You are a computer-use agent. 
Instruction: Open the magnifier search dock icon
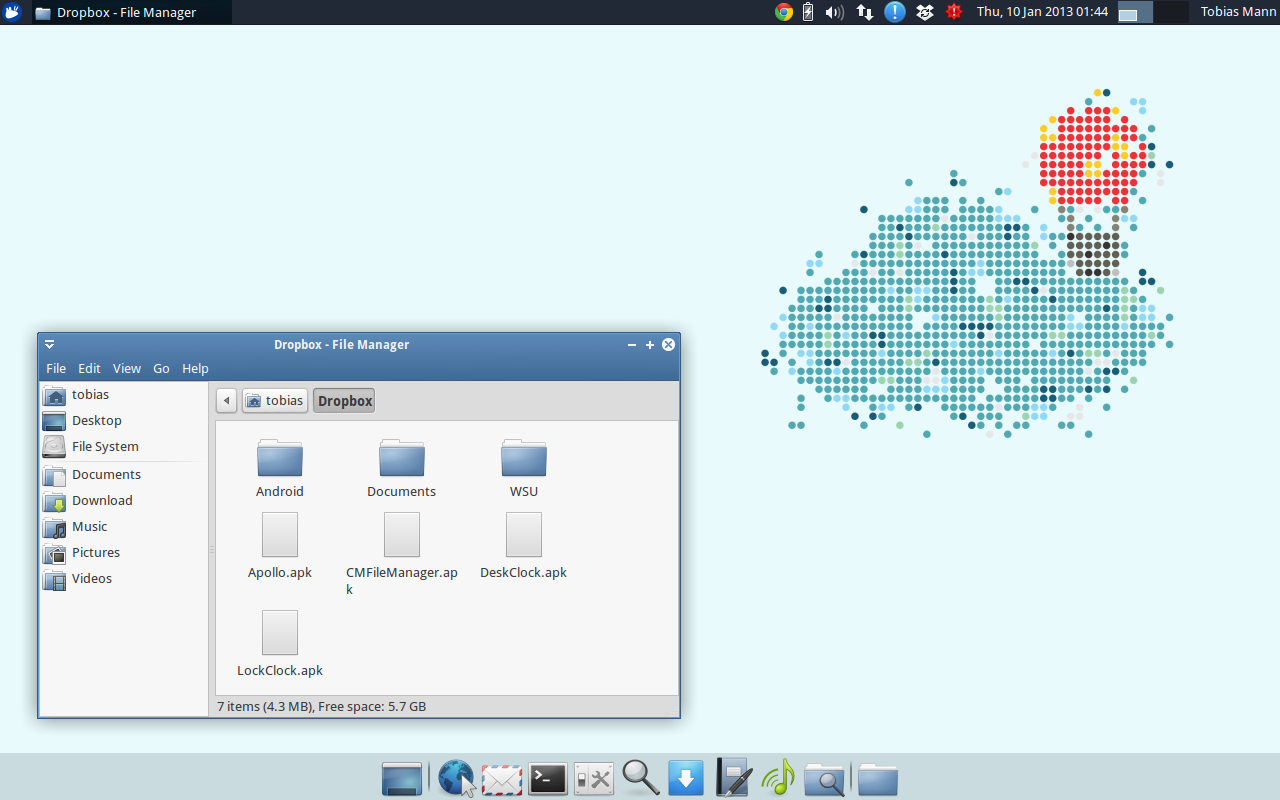(640, 777)
